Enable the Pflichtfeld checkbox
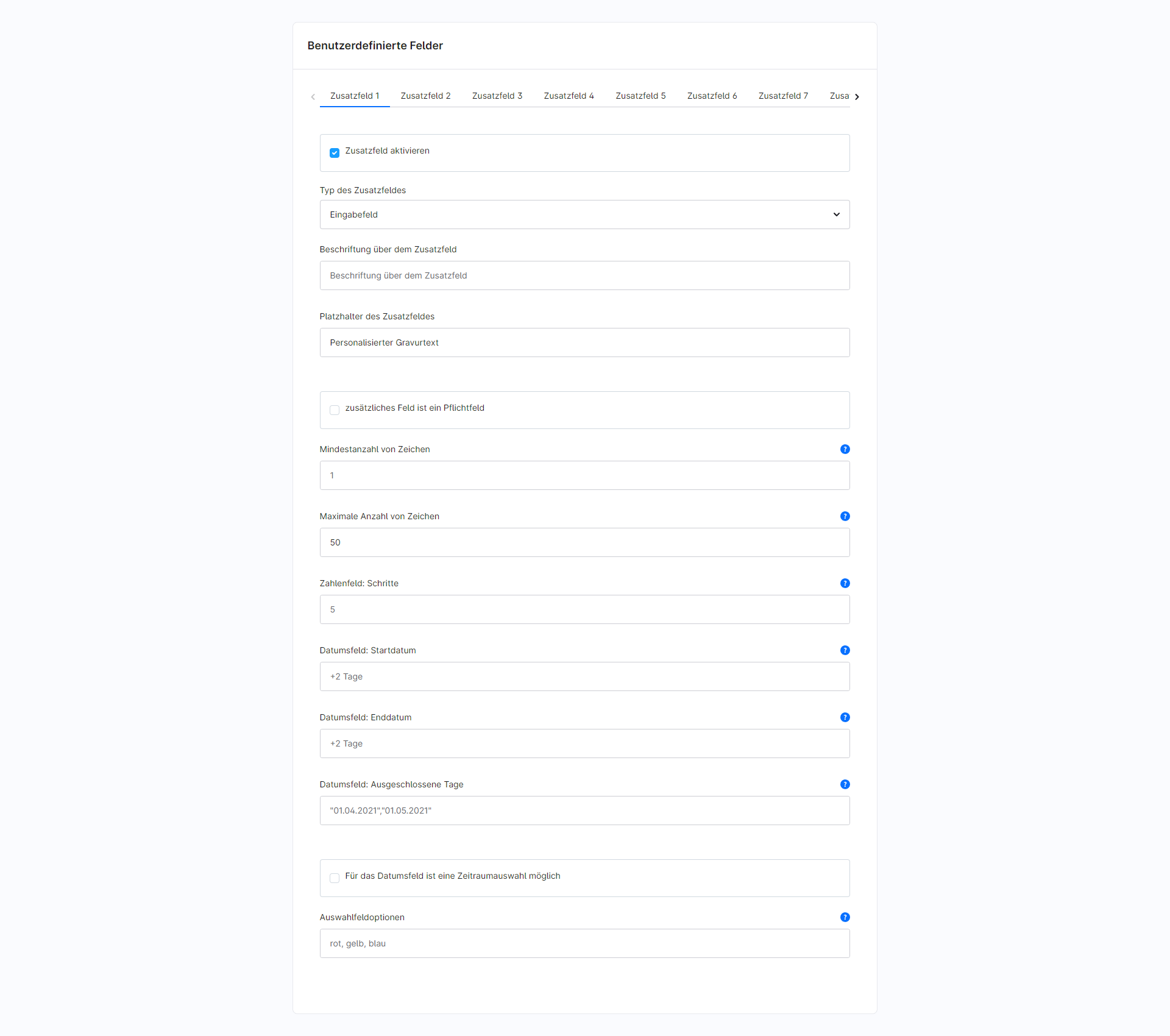This screenshot has height=1036, width=1170. [335, 410]
